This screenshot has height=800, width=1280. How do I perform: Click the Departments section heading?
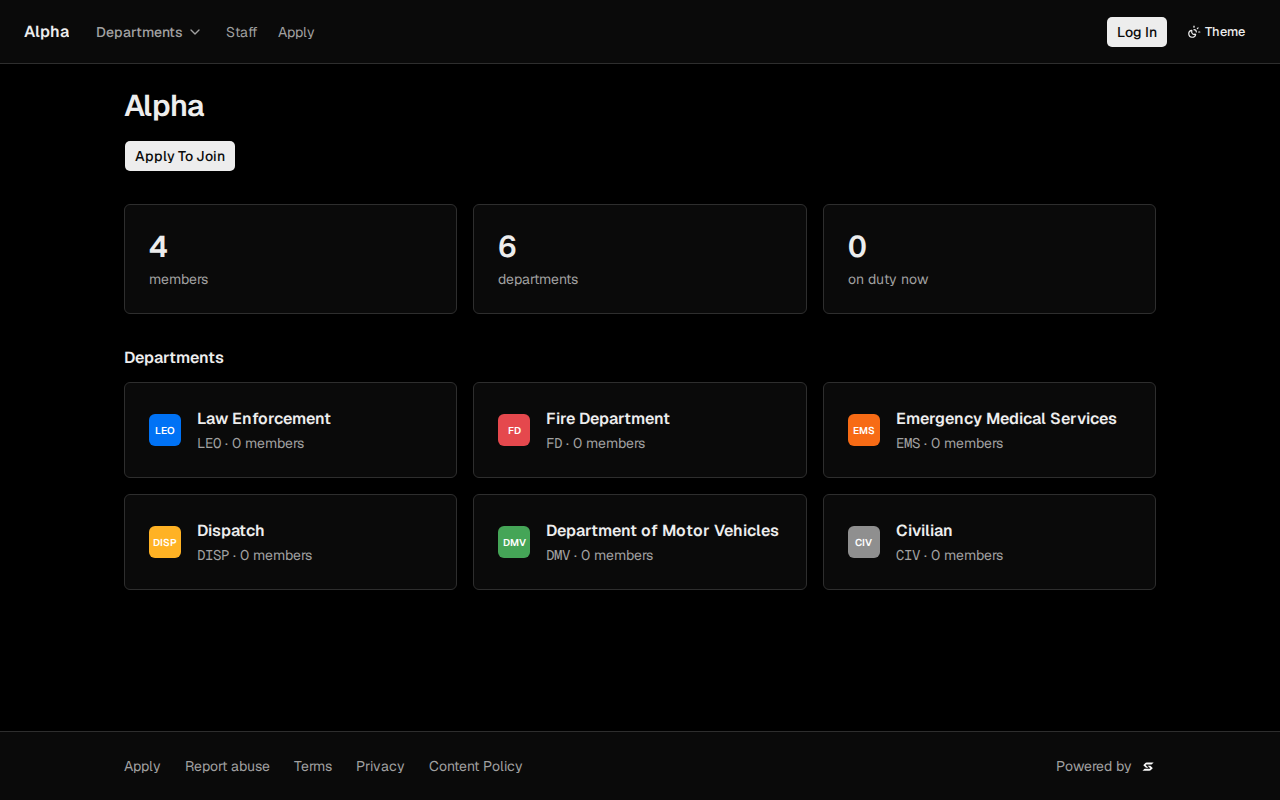174,358
